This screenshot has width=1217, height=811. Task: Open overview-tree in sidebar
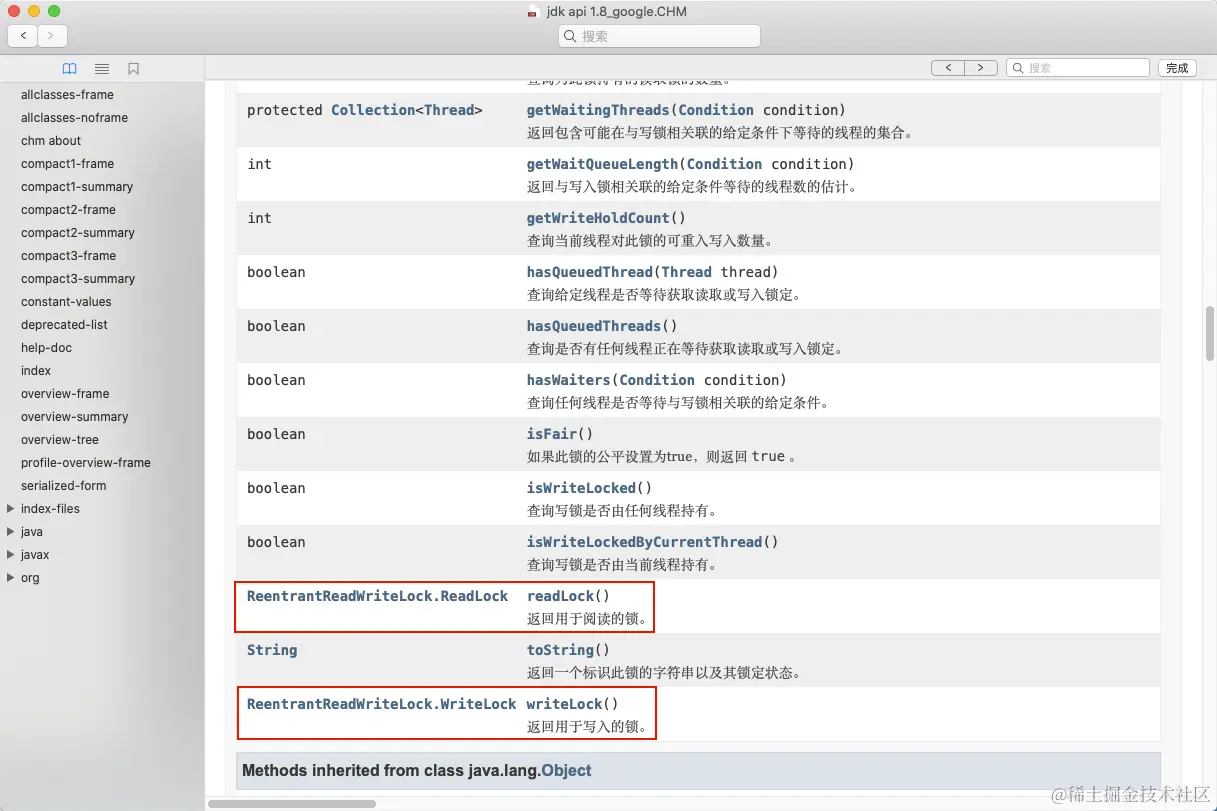pyautogui.click(x=60, y=440)
